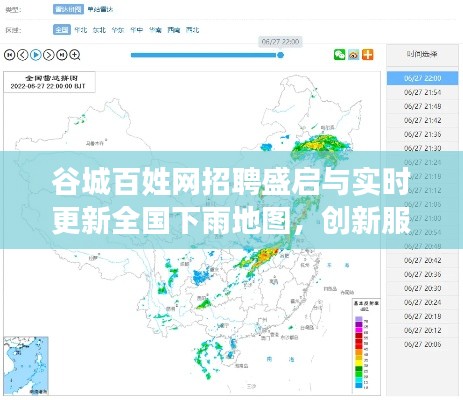Play the radar animation

click(x=36, y=55)
